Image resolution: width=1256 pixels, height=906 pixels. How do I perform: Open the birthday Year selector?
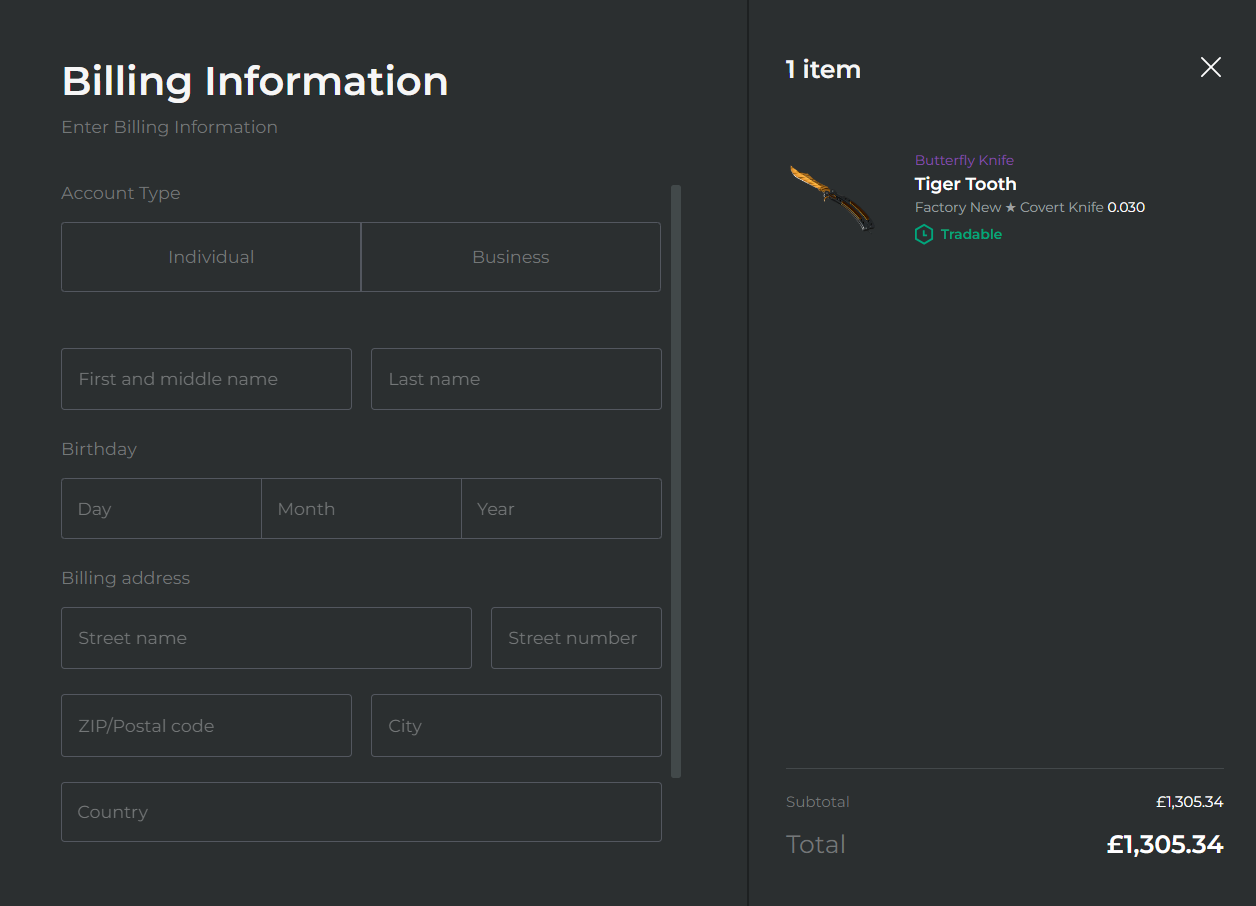[561, 509]
